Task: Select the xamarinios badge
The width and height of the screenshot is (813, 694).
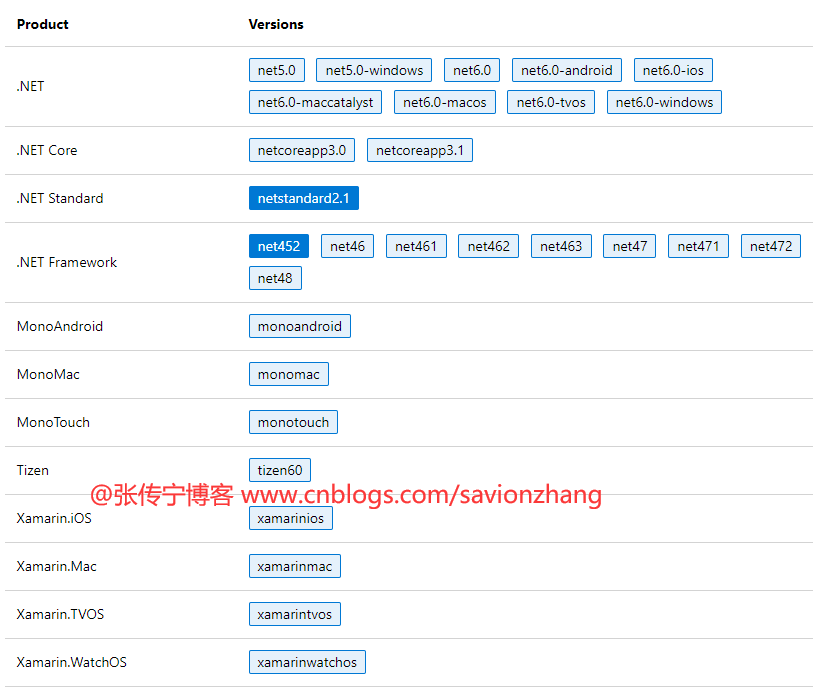Action: 290,518
